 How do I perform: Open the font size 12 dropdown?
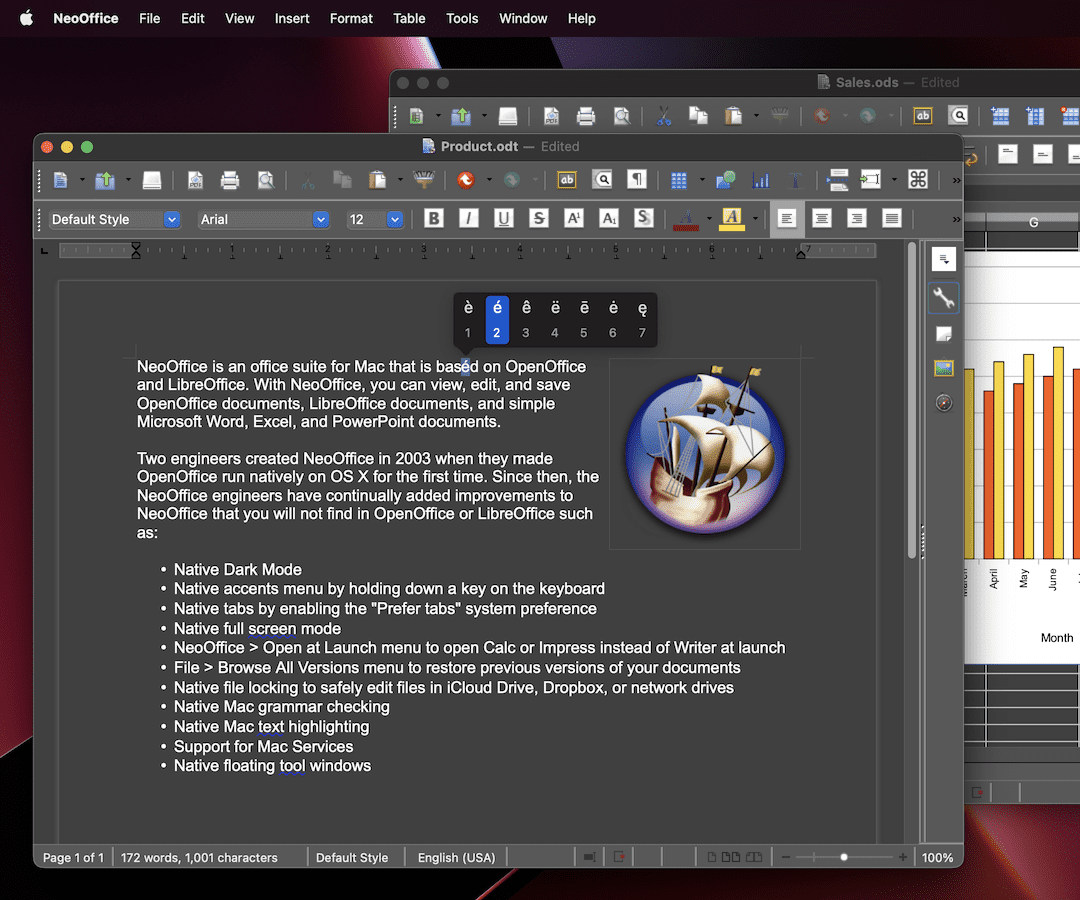(x=395, y=220)
